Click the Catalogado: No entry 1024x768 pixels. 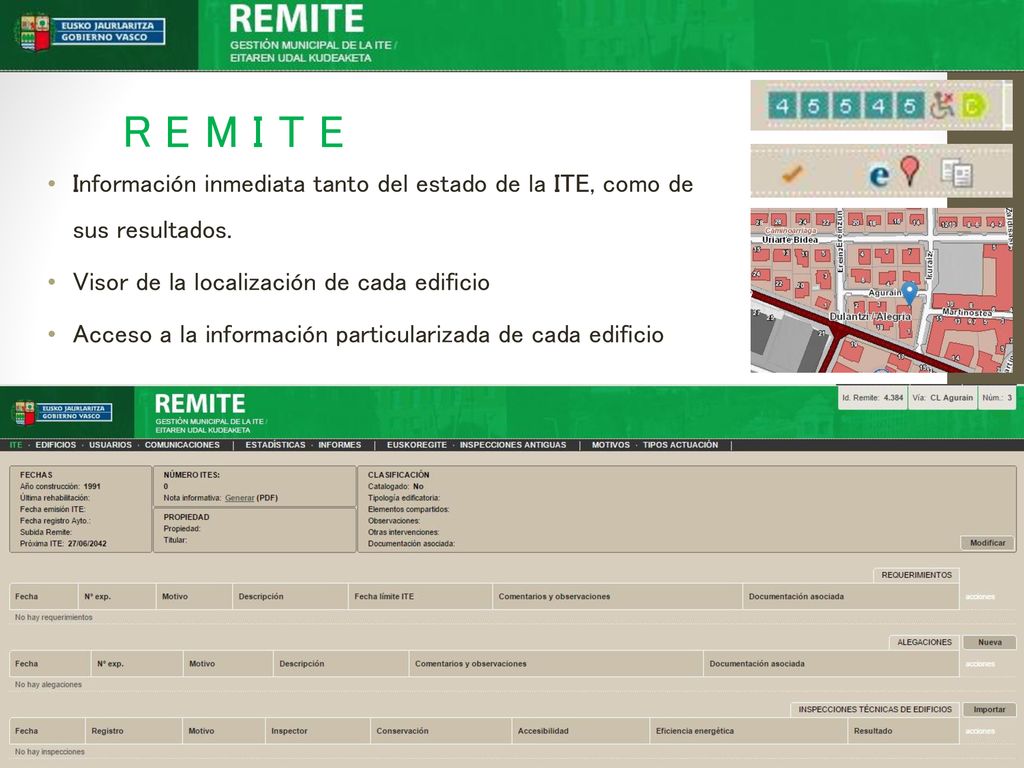click(x=396, y=487)
